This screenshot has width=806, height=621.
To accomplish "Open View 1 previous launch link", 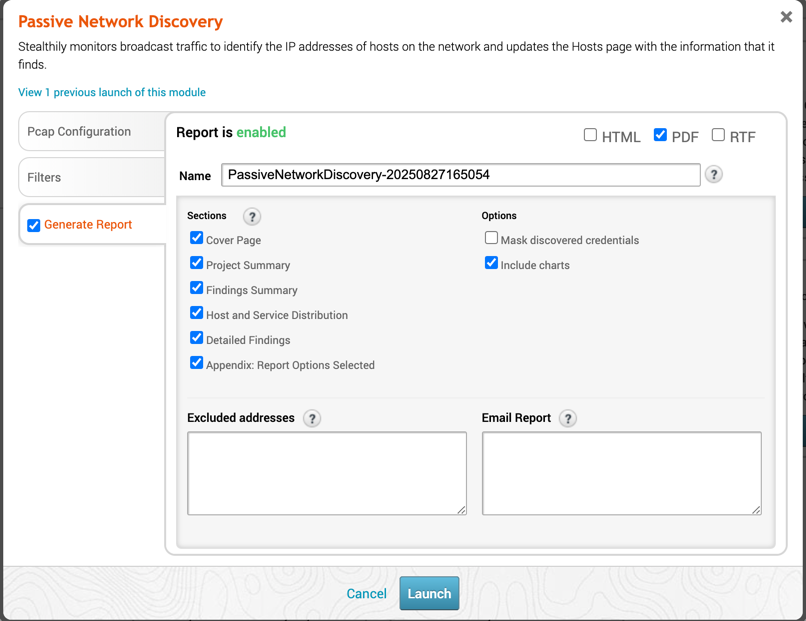I will [x=112, y=92].
